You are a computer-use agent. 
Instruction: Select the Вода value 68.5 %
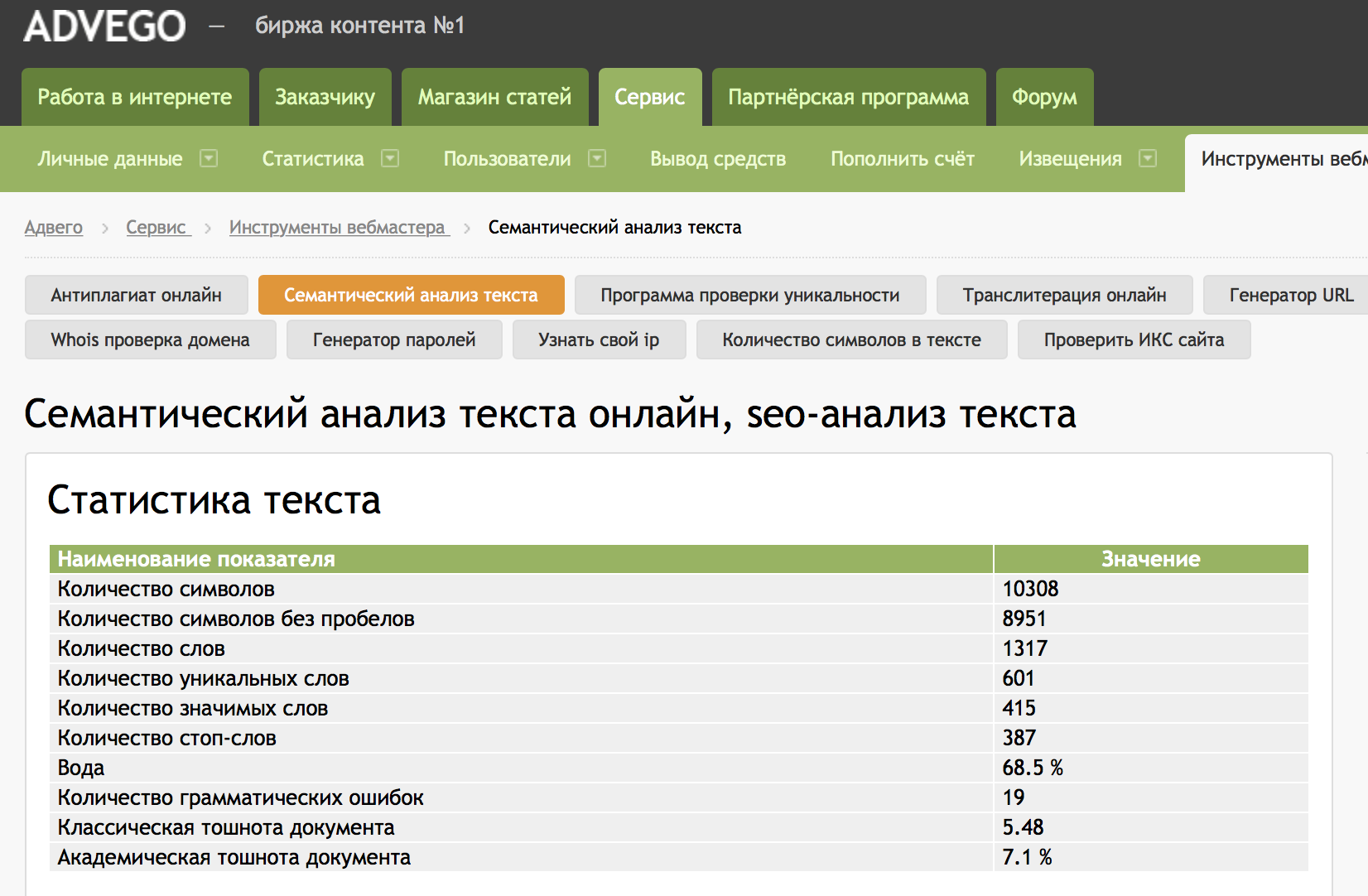click(x=1033, y=768)
